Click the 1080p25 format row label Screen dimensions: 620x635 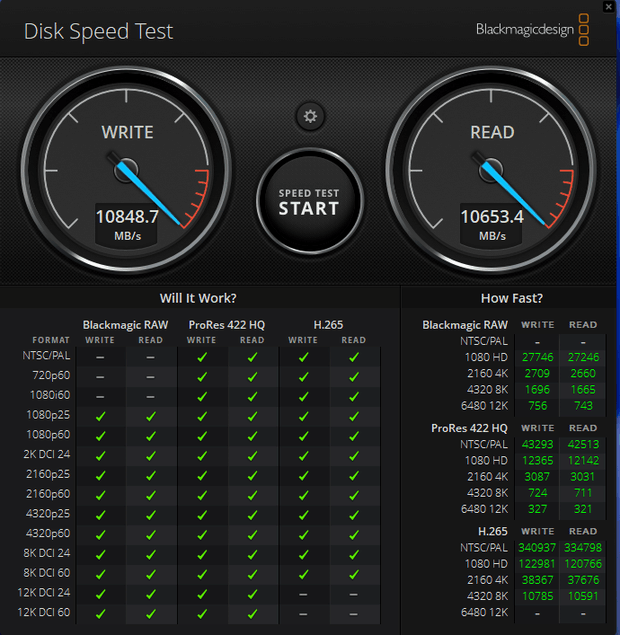click(x=48, y=415)
